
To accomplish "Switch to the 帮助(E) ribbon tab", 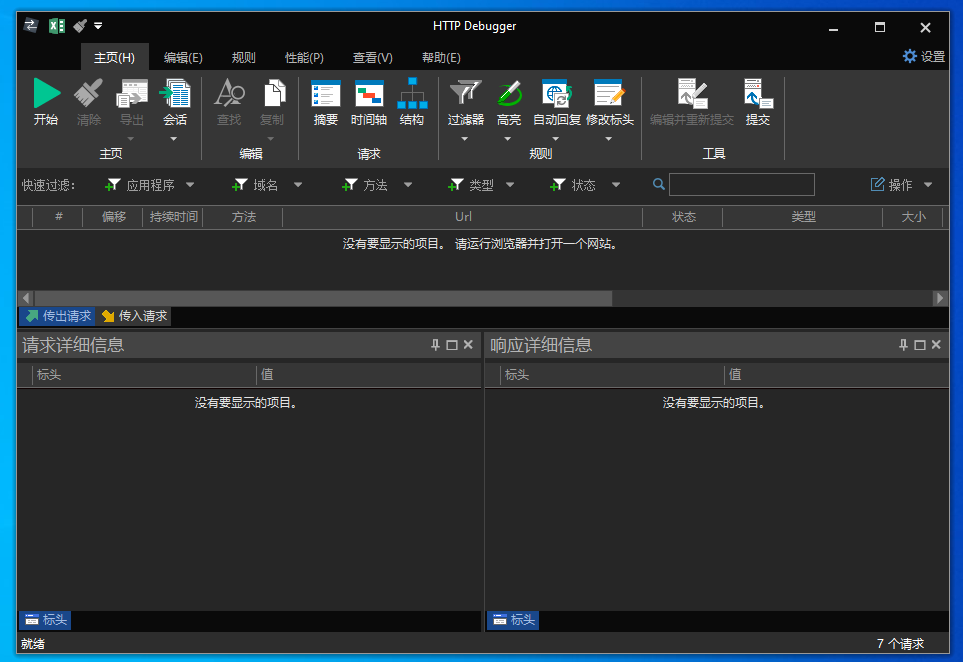I will click(441, 57).
